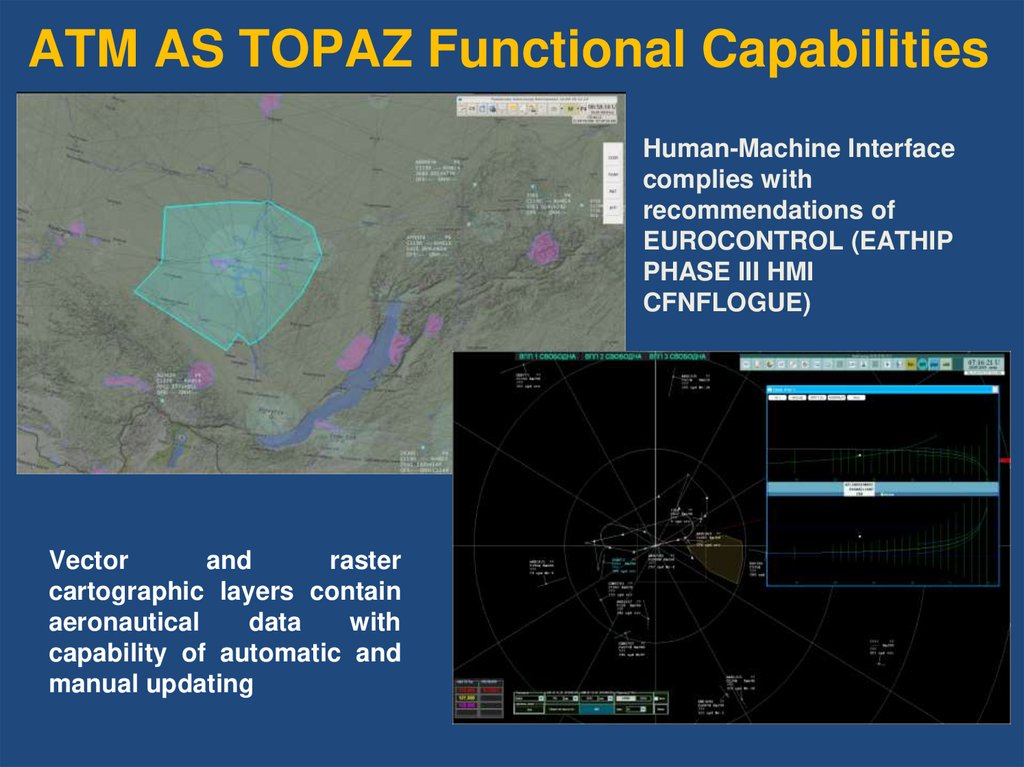Click the blue highlighted button in bottom panel

coord(597,710)
